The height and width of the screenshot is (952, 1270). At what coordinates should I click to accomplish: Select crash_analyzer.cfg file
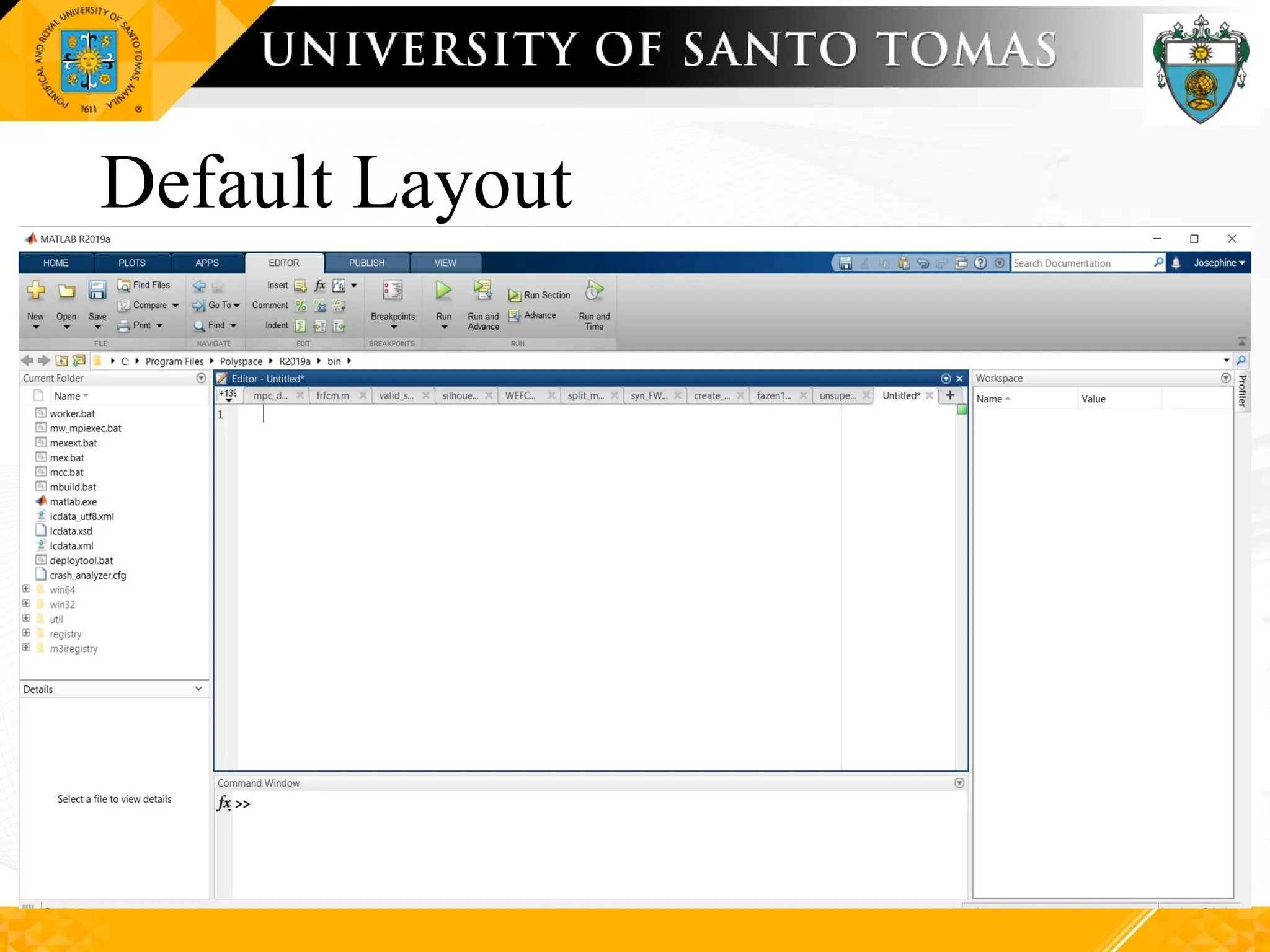pyautogui.click(x=88, y=575)
